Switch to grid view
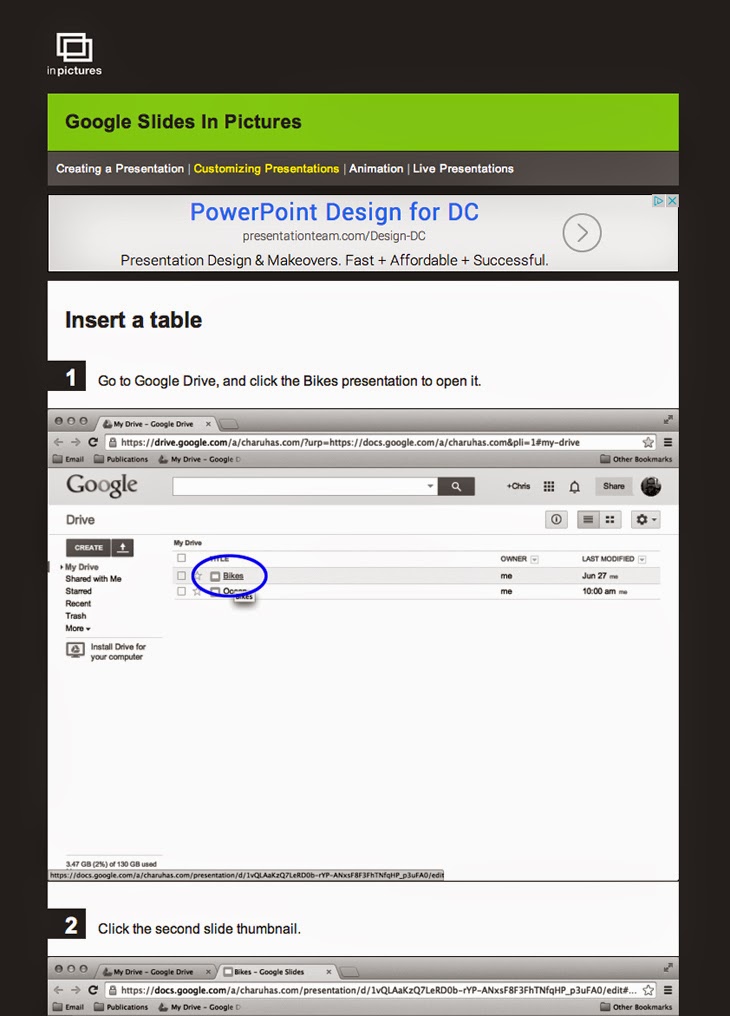730x1016 pixels. tap(610, 520)
